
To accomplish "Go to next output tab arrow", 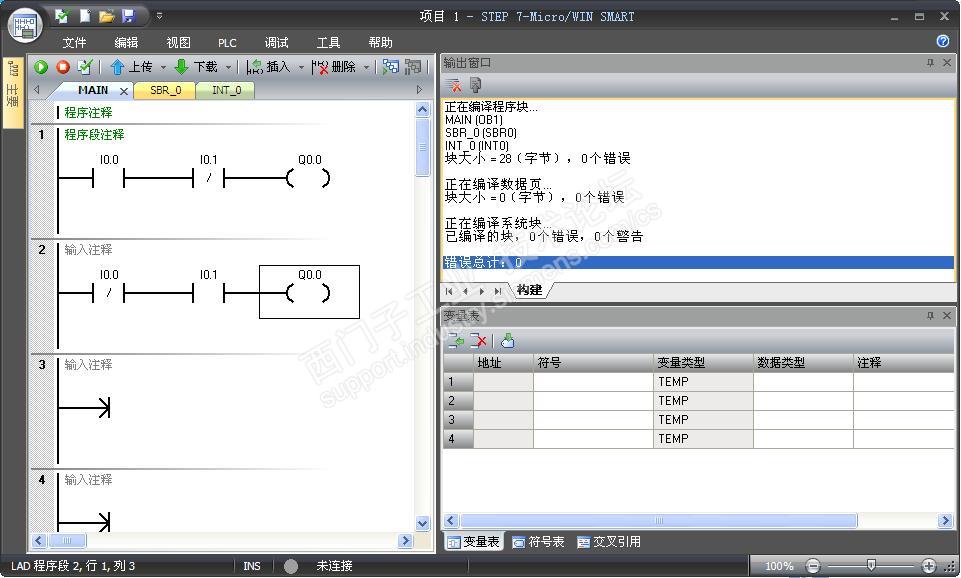I will (482, 291).
